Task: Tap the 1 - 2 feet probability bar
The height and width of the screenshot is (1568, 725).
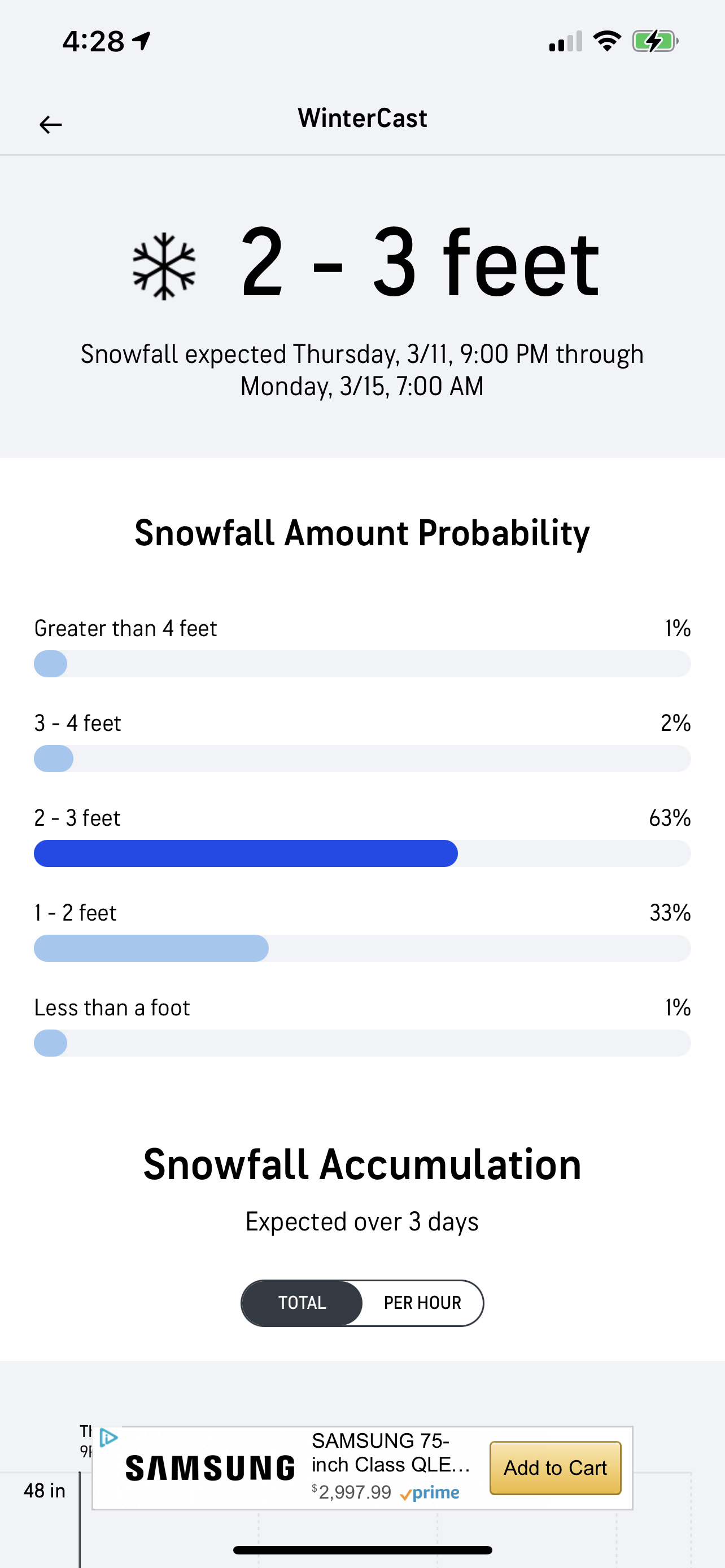Action: pos(362,948)
